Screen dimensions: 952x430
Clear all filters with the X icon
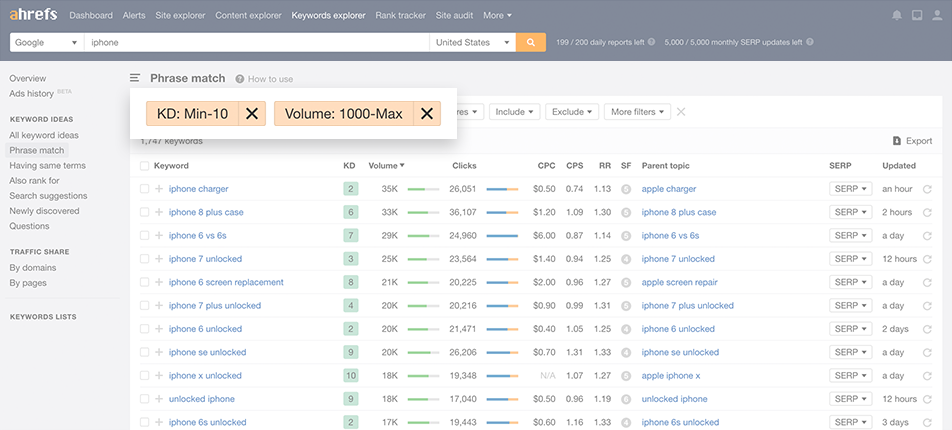(x=681, y=112)
